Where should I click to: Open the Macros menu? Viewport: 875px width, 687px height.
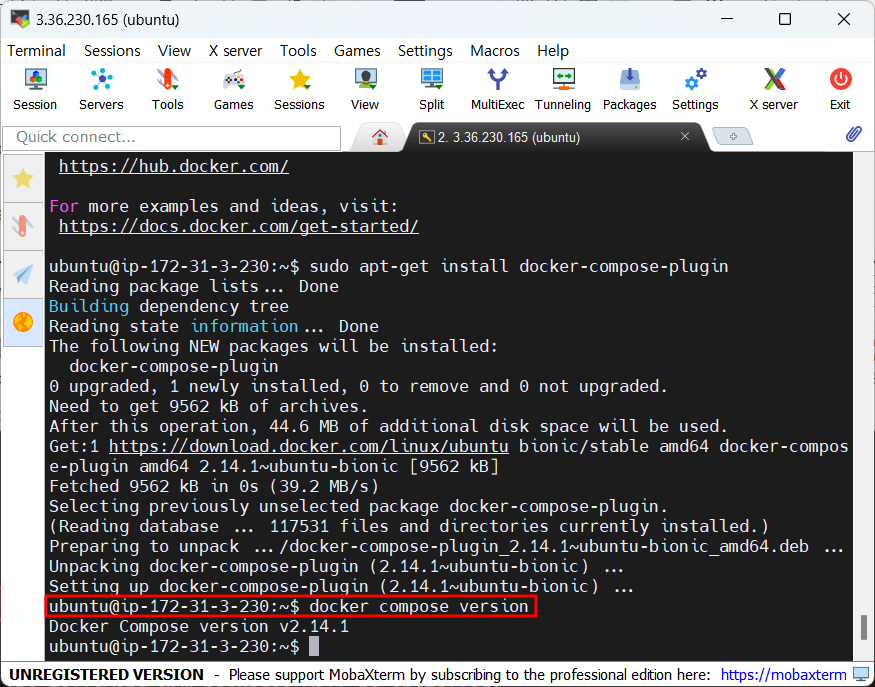(x=494, y=51)
